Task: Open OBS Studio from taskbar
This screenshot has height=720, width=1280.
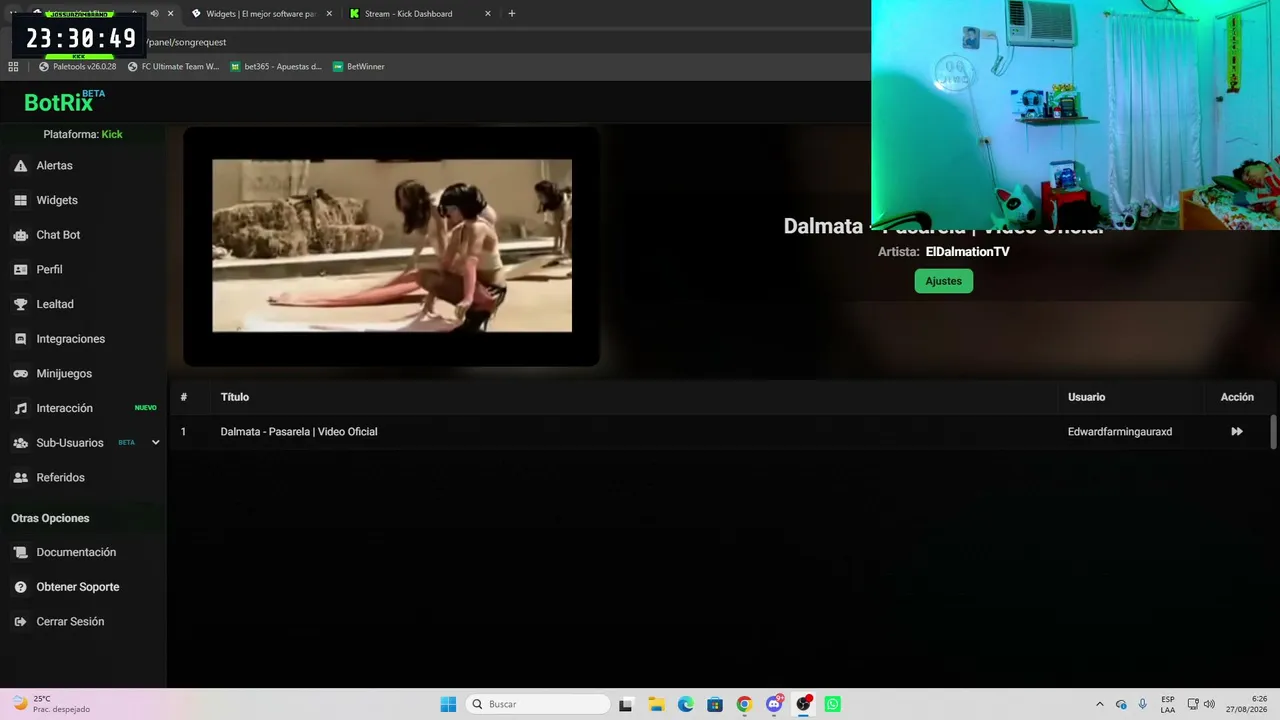Action: [803, 704]
